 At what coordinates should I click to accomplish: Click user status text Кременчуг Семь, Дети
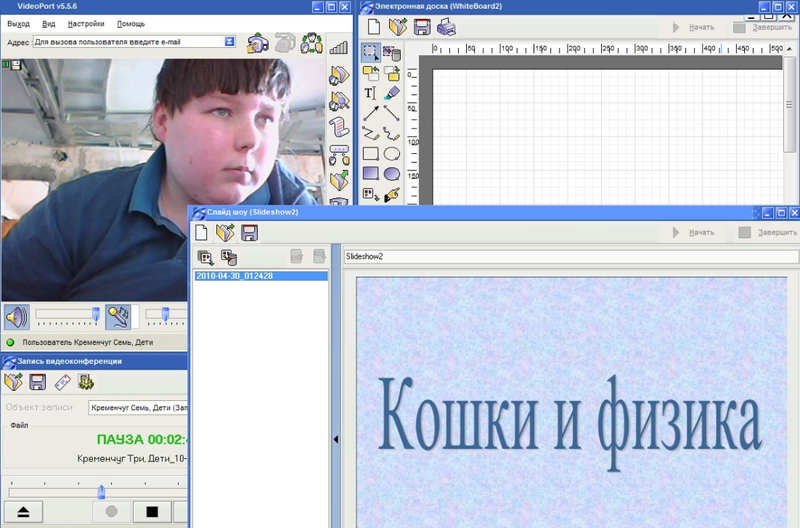pos(88,342)
